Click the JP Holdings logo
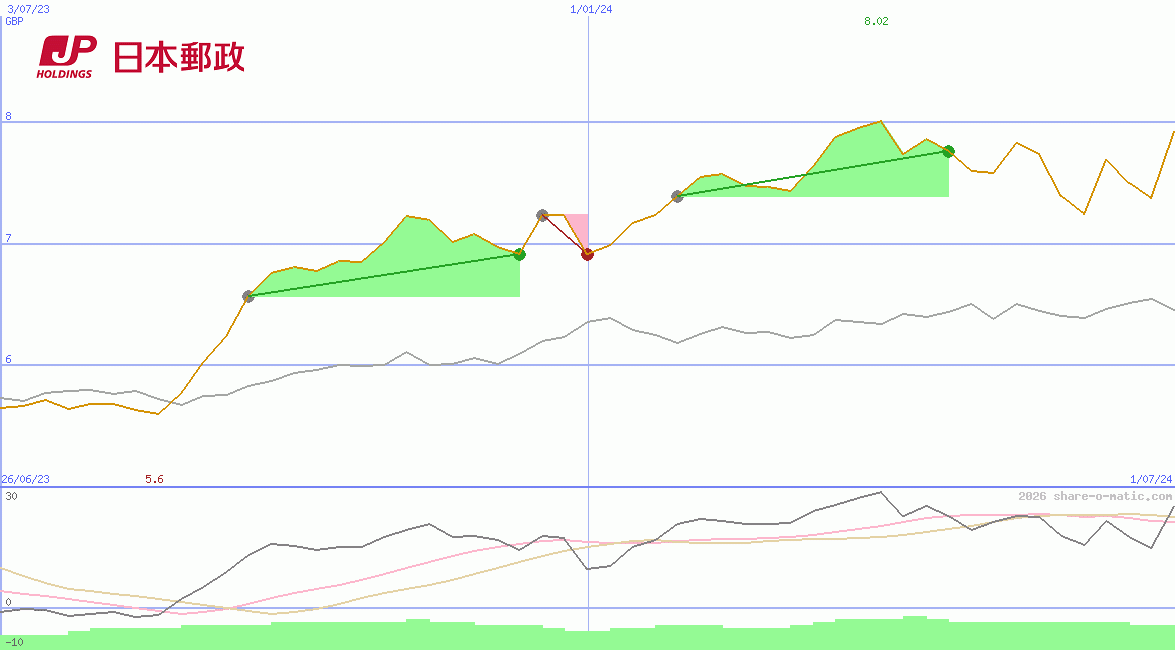Image resolution: width=1175 pixels, height=650 pixels. point(67,57)
